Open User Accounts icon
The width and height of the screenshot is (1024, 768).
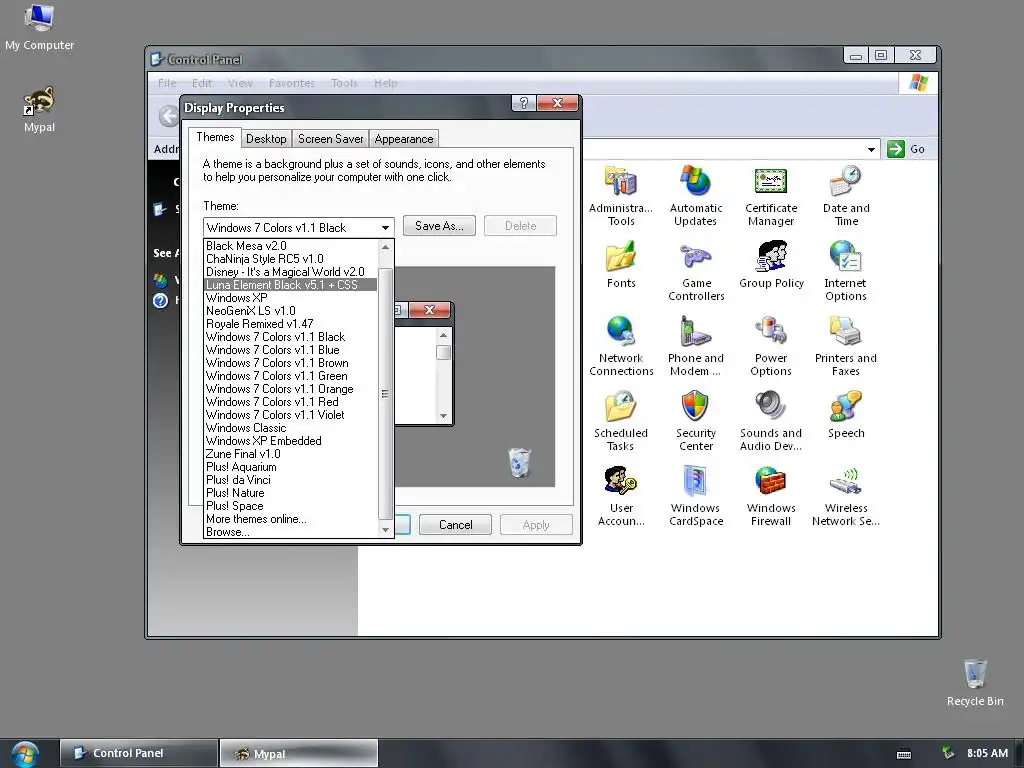[620, 482]
